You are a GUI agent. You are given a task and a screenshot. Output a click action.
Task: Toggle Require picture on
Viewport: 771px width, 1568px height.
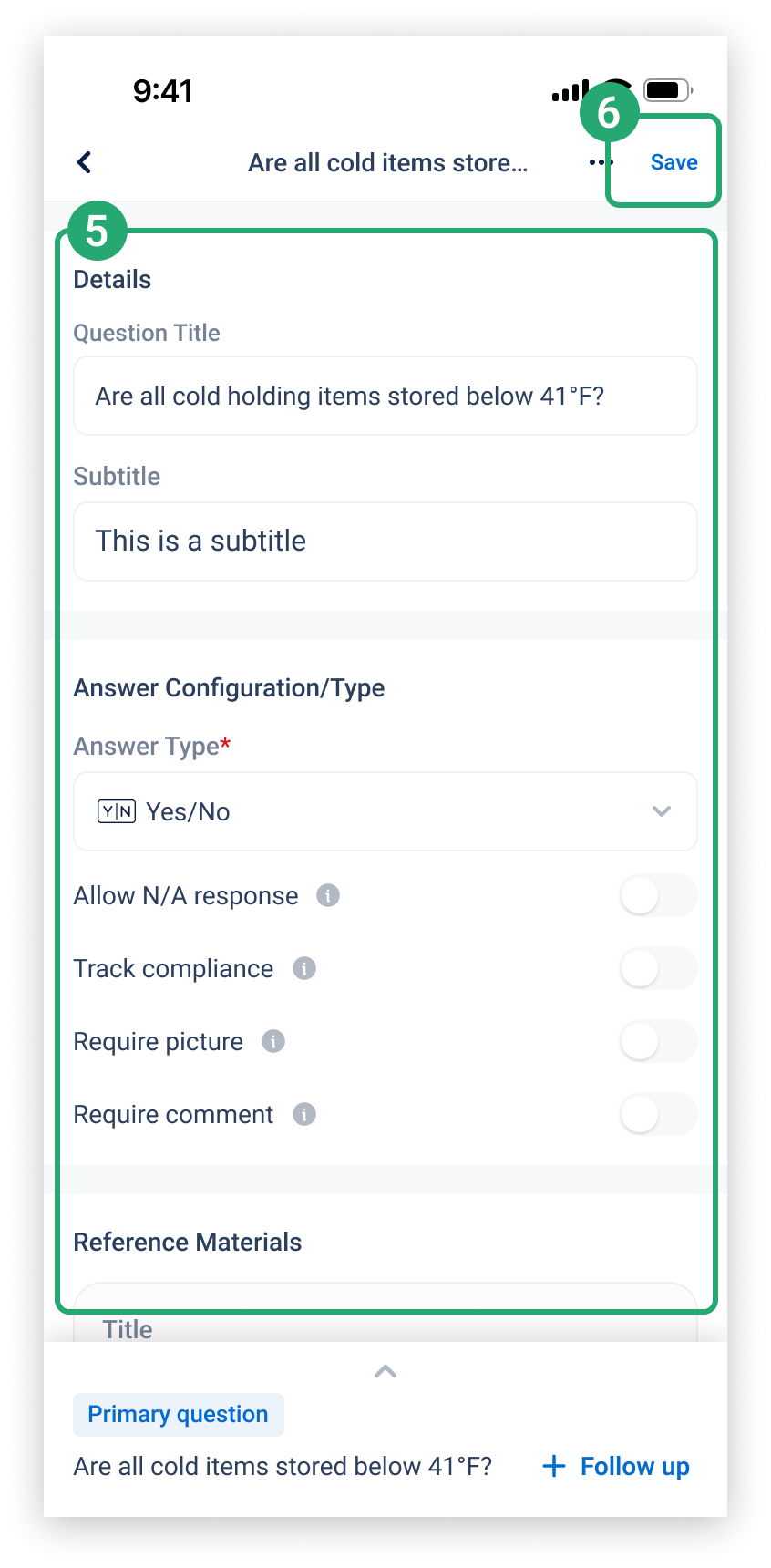pos(658,1041)
